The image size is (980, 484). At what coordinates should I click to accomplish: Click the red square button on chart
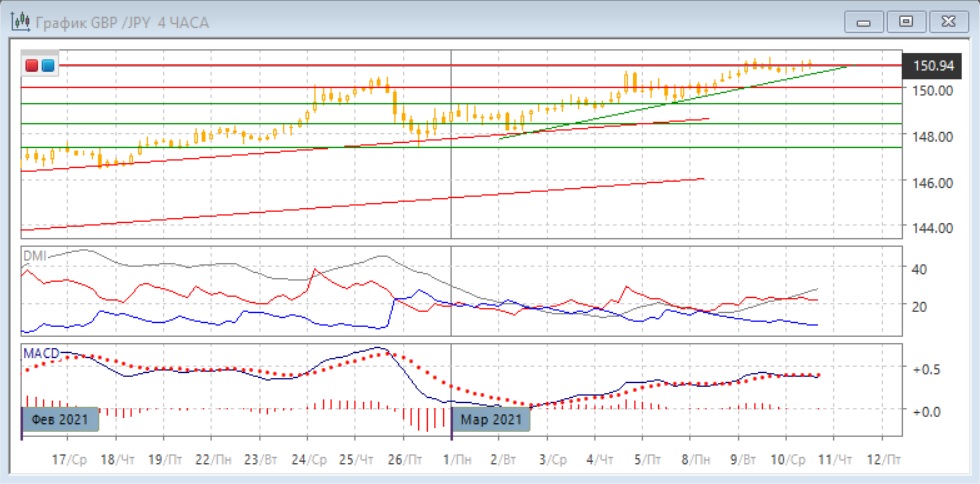(x=33, y=66)
